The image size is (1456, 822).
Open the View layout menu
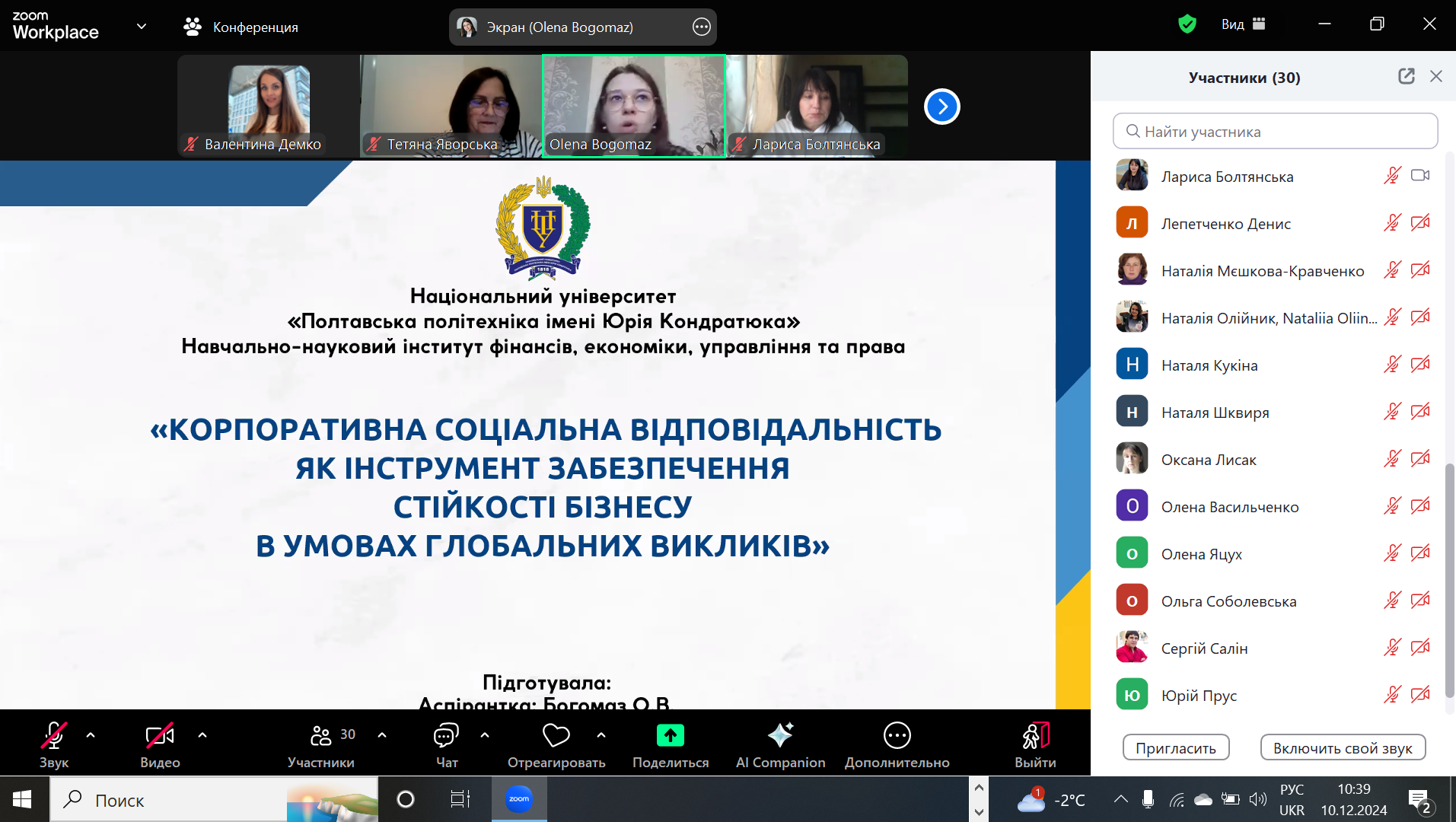coord(1243,24)
